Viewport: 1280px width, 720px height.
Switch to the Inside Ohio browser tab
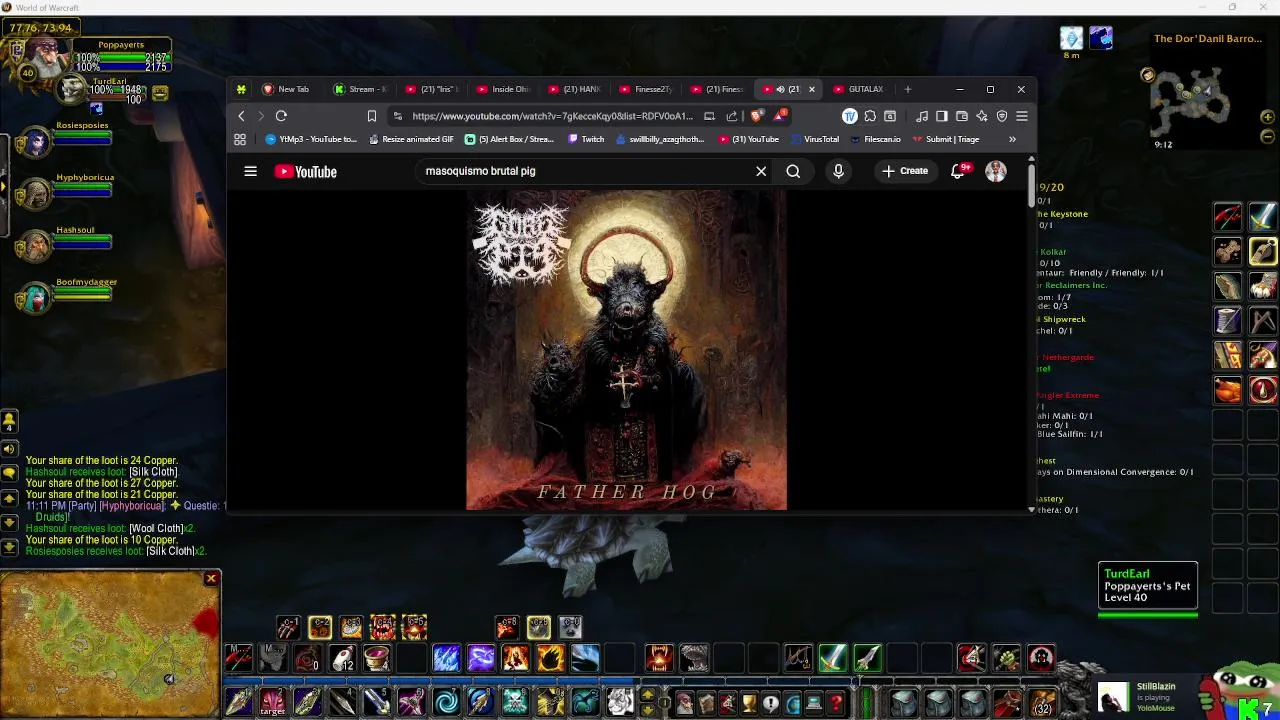tap(504, 89)
